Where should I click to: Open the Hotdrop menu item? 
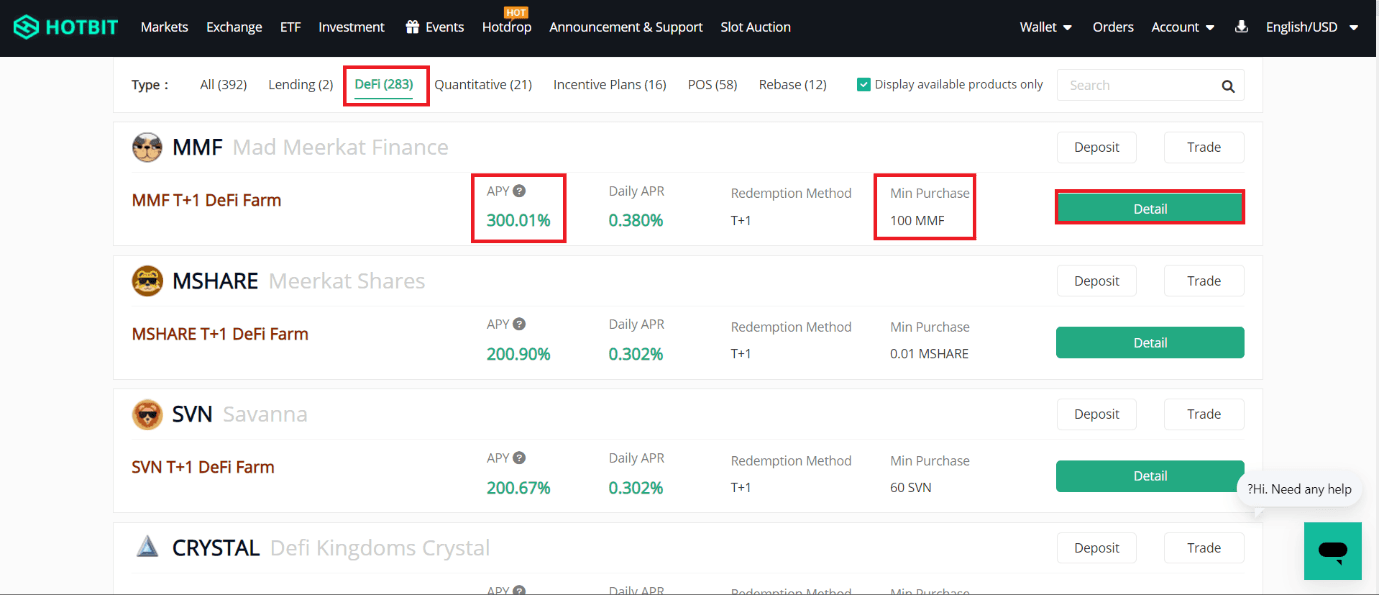click(507, 27)
